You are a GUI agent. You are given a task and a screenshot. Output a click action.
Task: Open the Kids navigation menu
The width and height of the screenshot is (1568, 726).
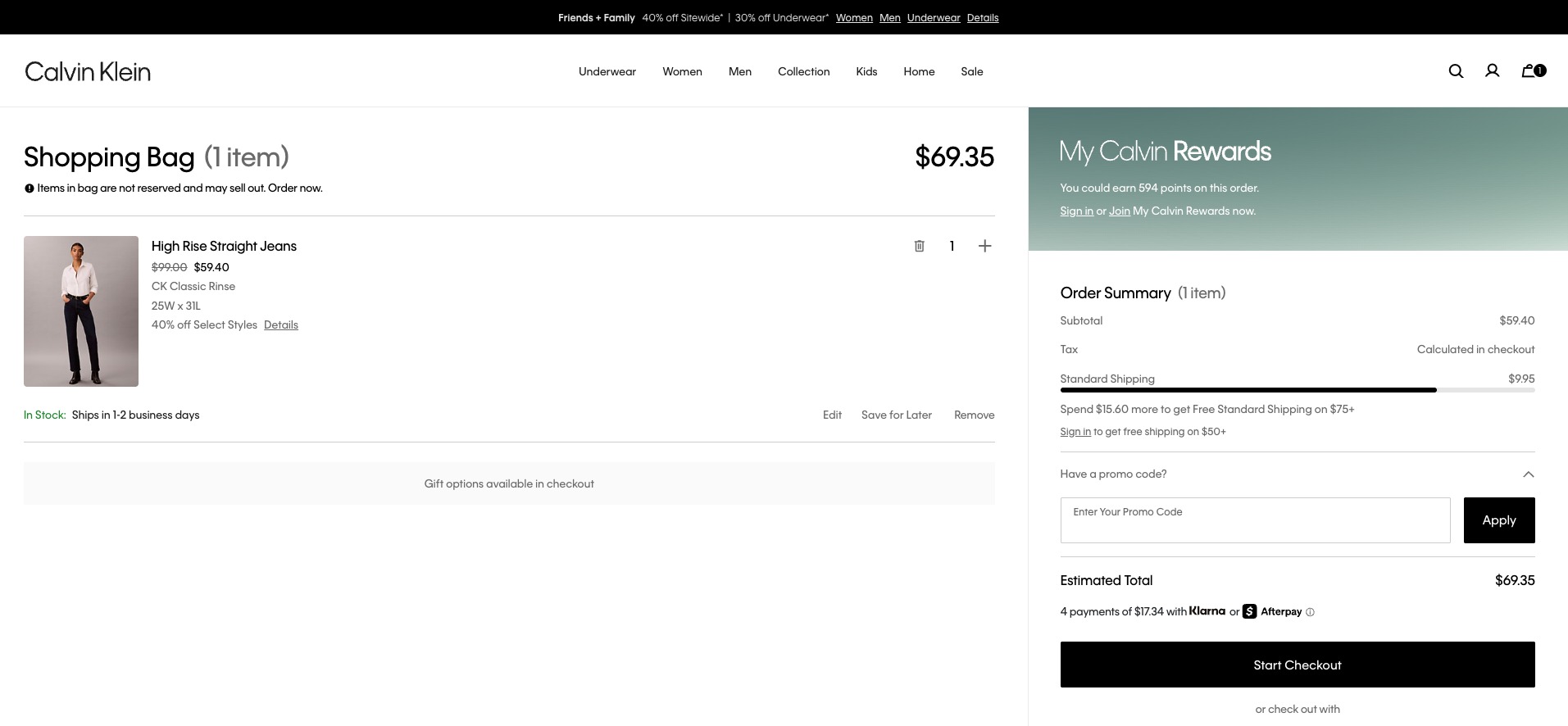point(866,71)
